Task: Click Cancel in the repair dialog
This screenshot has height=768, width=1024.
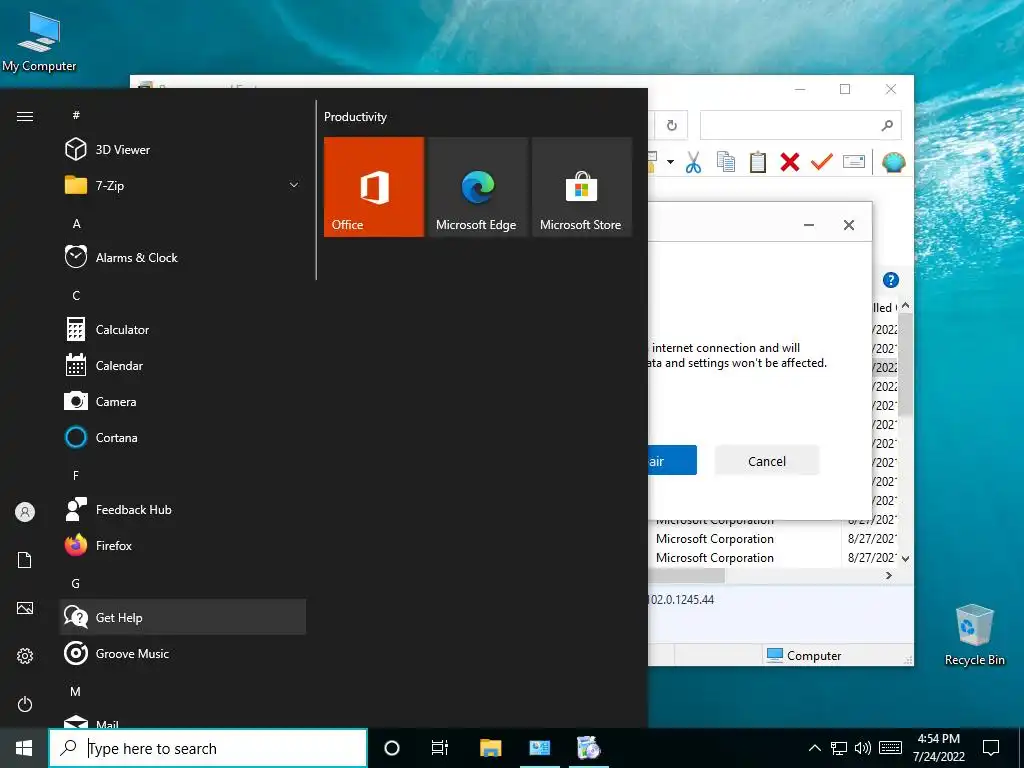Action: (767, 461)
